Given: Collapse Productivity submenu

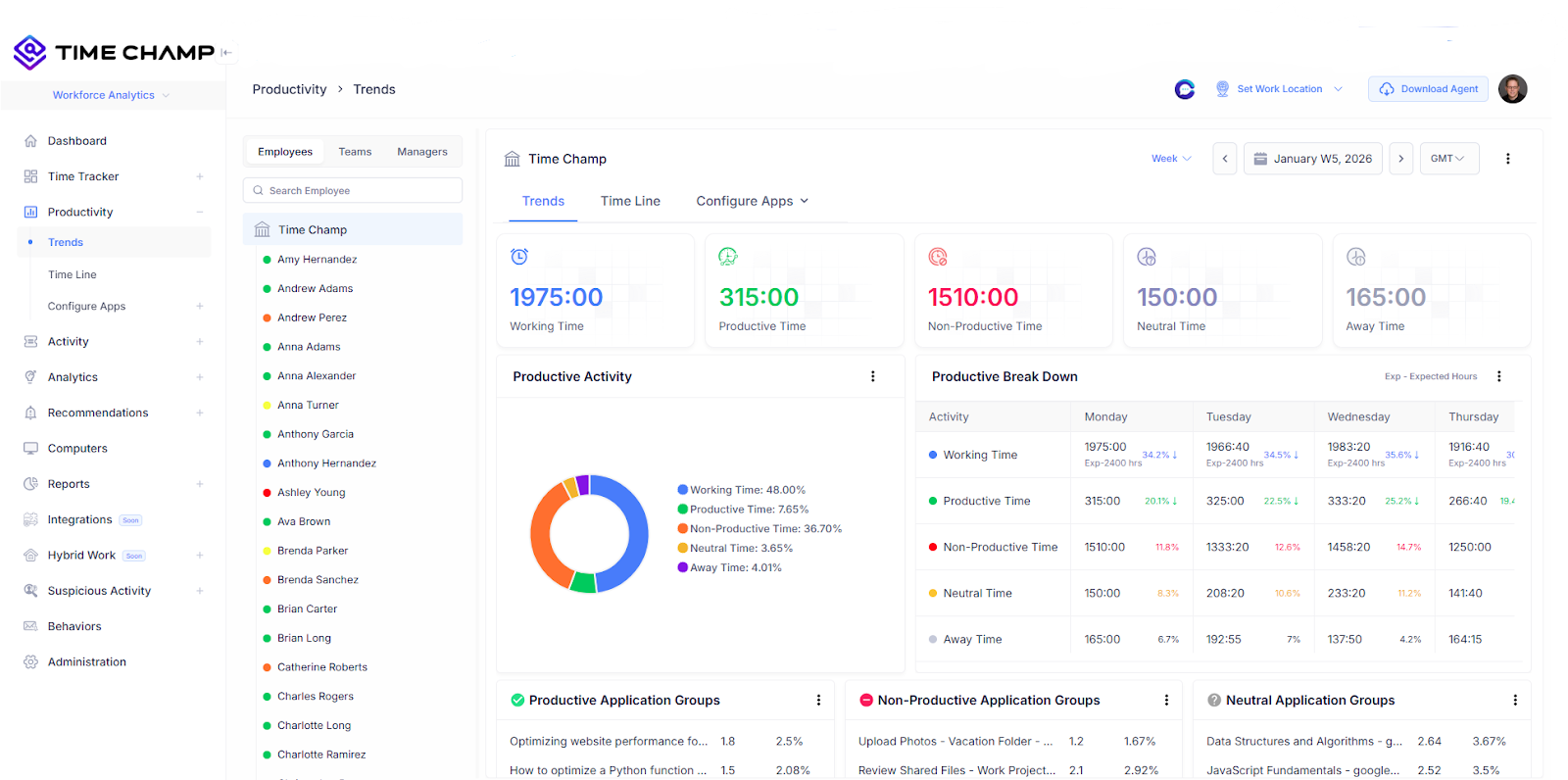Looking at the screenshot, I should (200, 212).
